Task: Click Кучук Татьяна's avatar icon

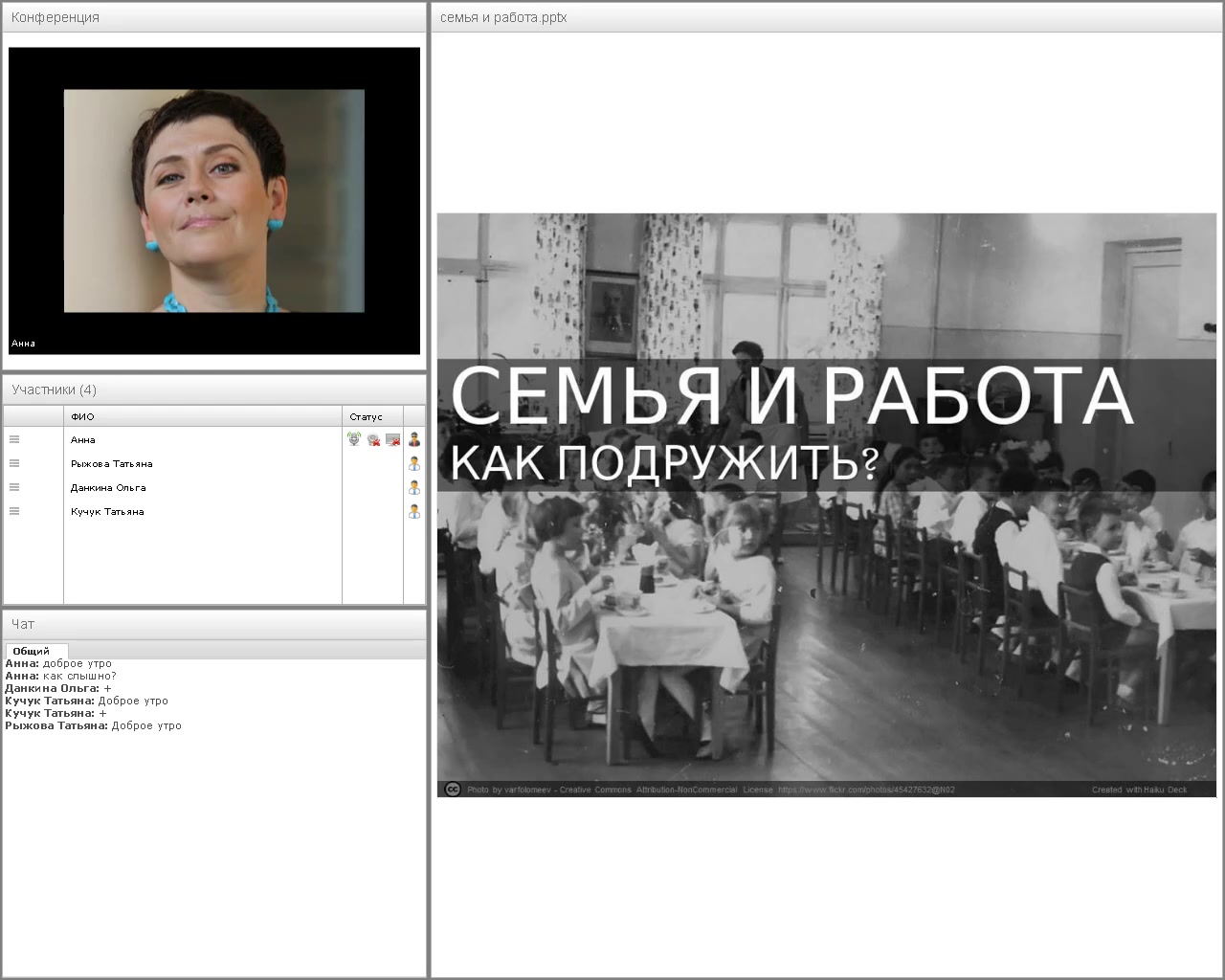Action: pyautogui.click(x=413, y=512)
